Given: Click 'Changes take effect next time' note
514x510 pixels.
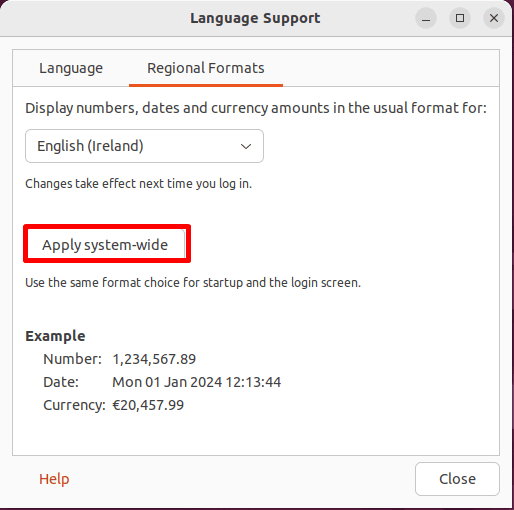Looking at the screenshot, I should point(139,184).
